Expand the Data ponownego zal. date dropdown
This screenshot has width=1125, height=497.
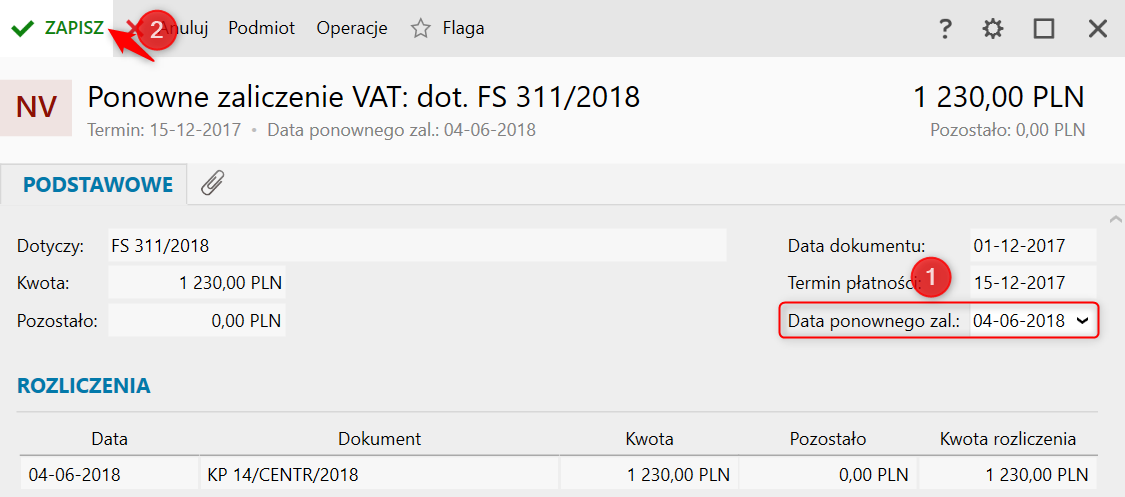click(1082, 322)
